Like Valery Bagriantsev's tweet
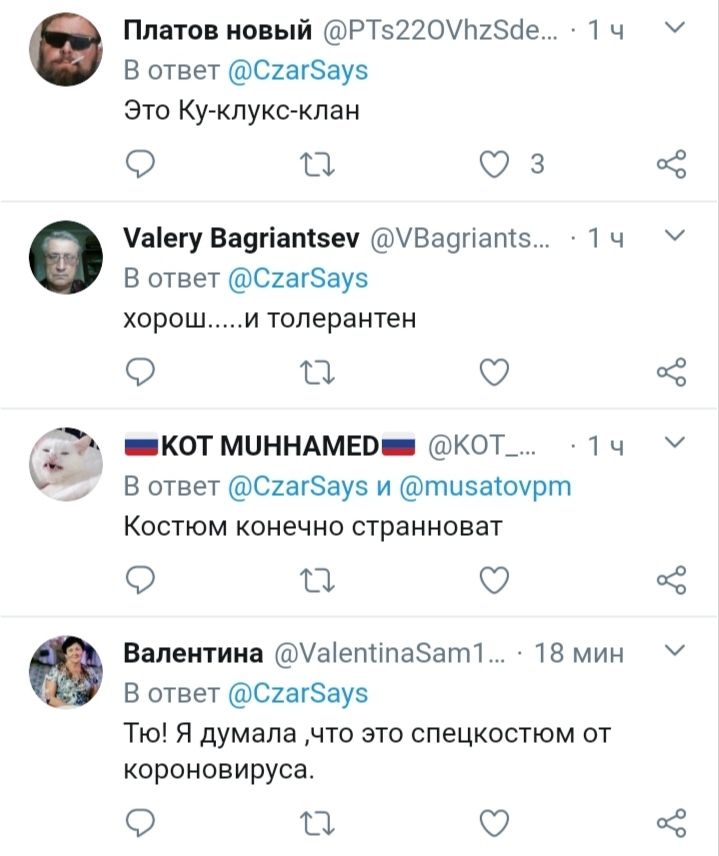Screen dimensions: 719x856 click(x=494, y=372)
